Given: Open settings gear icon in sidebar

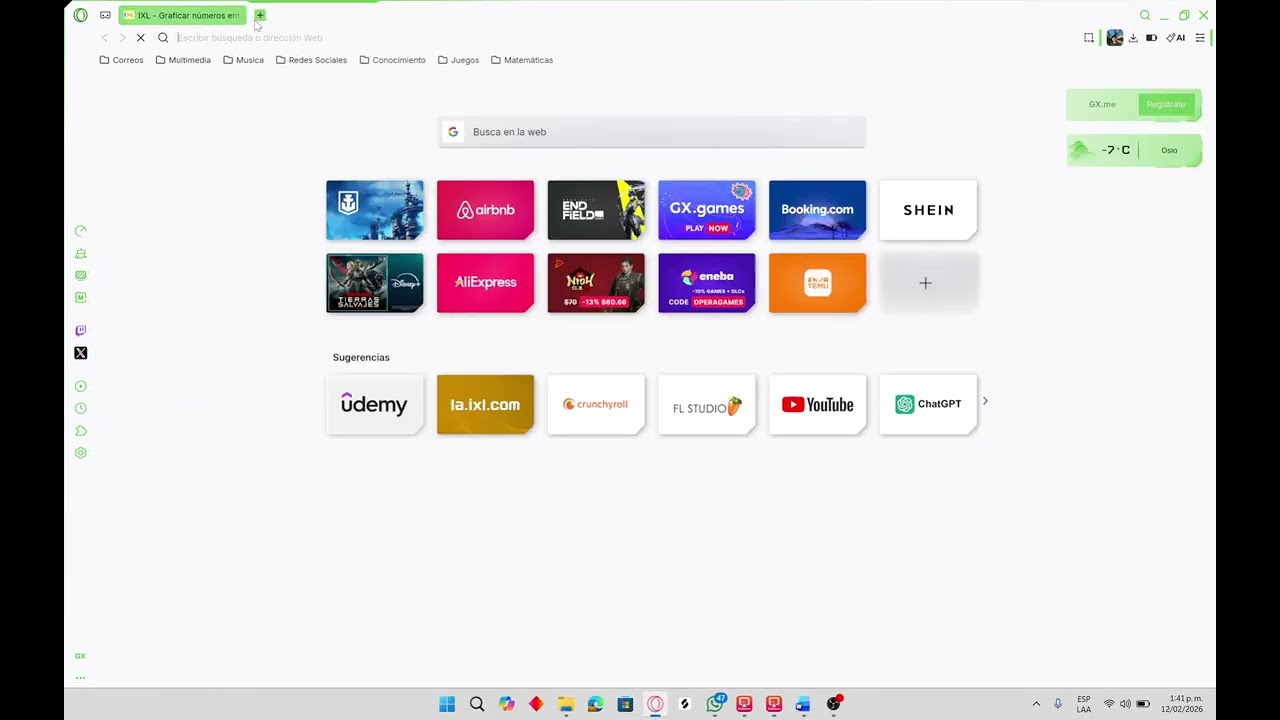Looking at the screenshot, I should coord(81,453).
